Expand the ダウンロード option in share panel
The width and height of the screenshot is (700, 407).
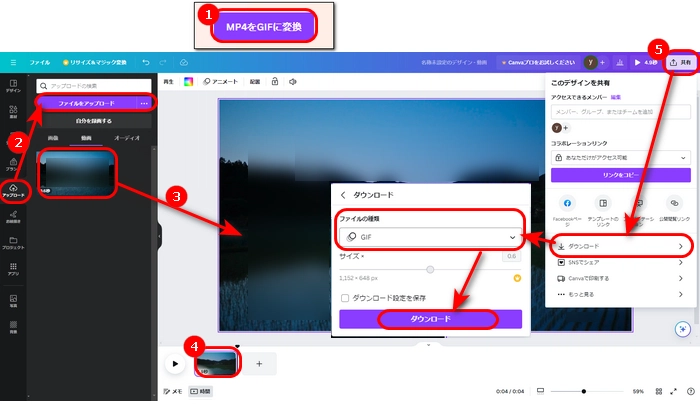(620, 245)
